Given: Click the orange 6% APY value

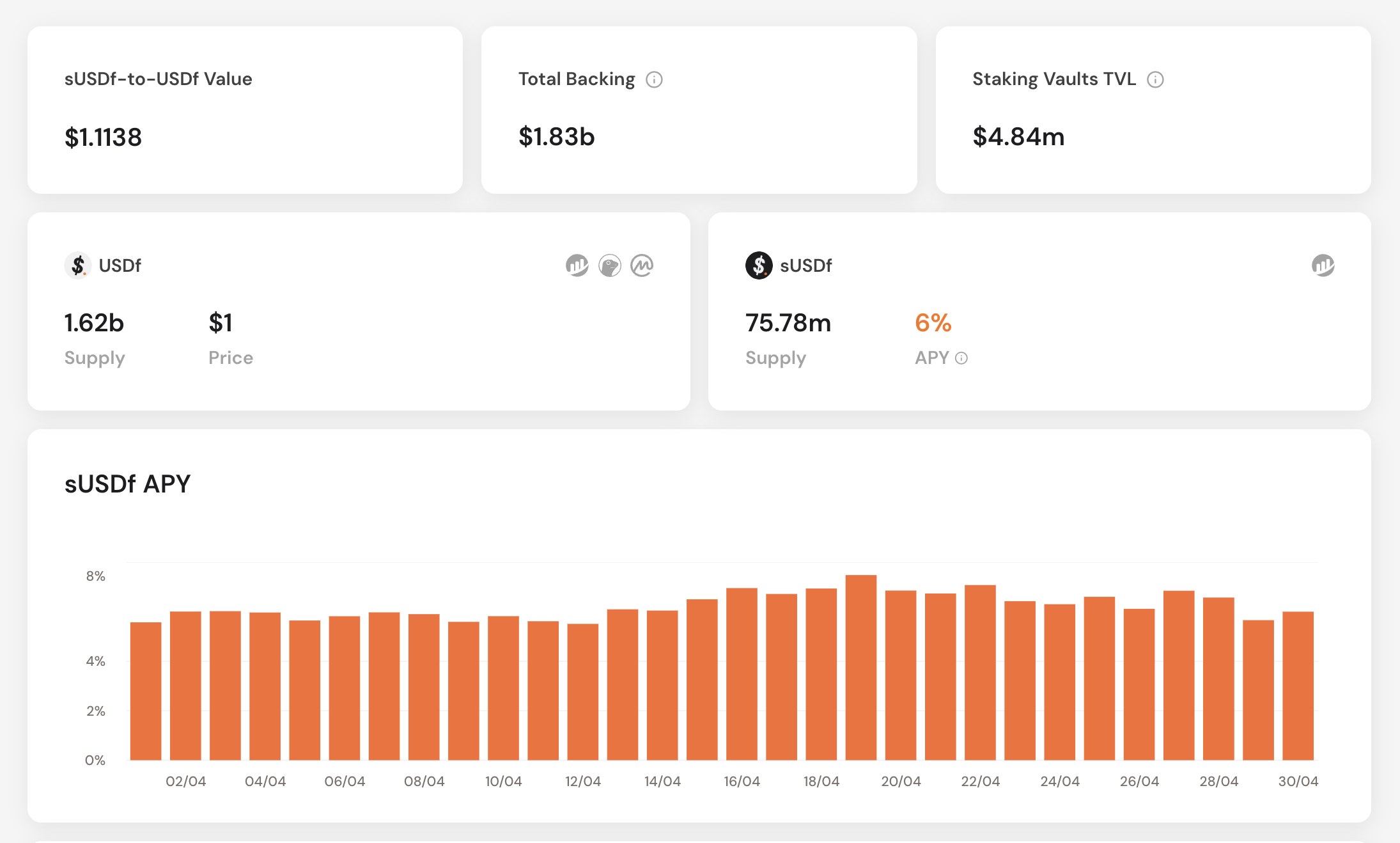Looking at the screenshot, I should click(933, 323).
